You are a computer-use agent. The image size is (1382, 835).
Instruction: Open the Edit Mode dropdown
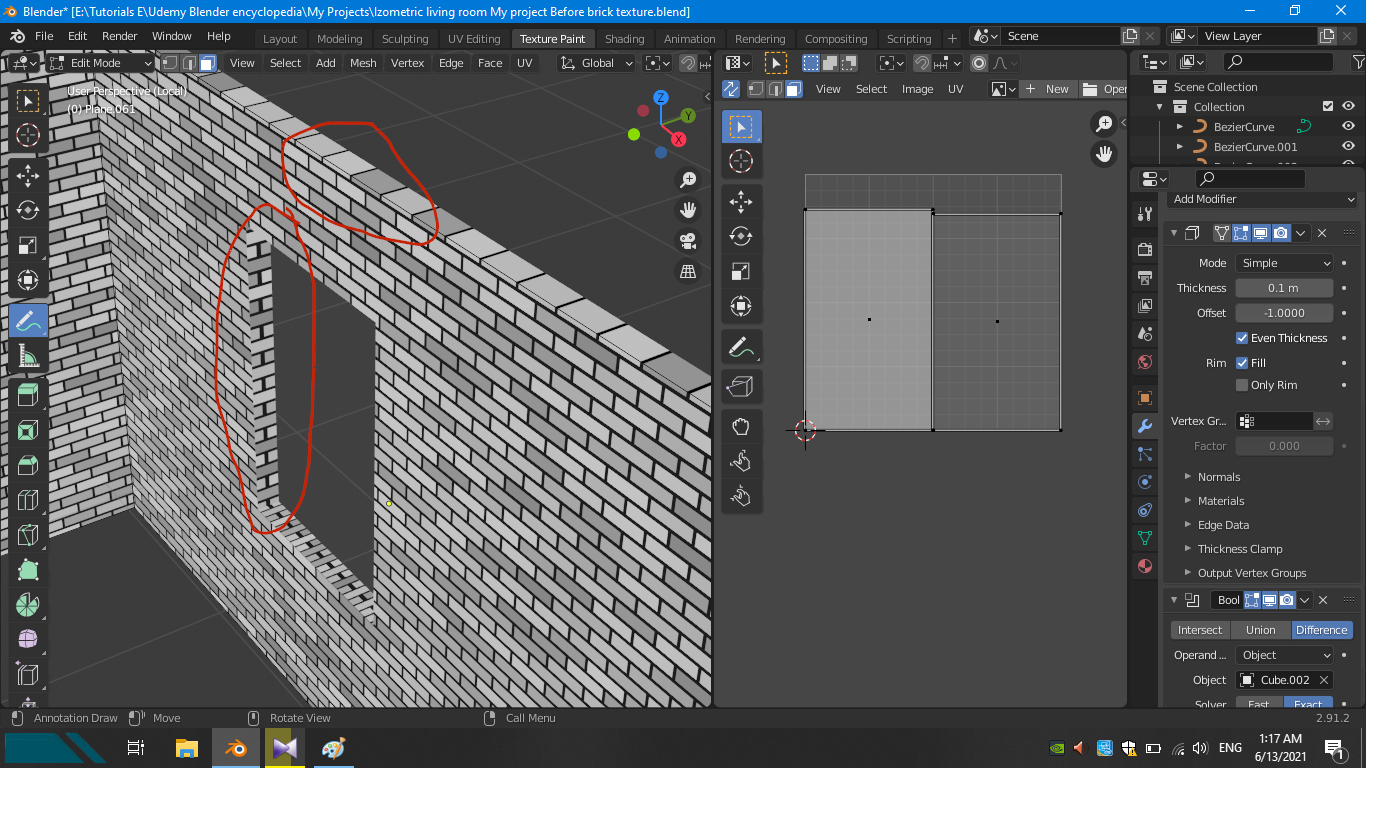click(x=100, y=63)
